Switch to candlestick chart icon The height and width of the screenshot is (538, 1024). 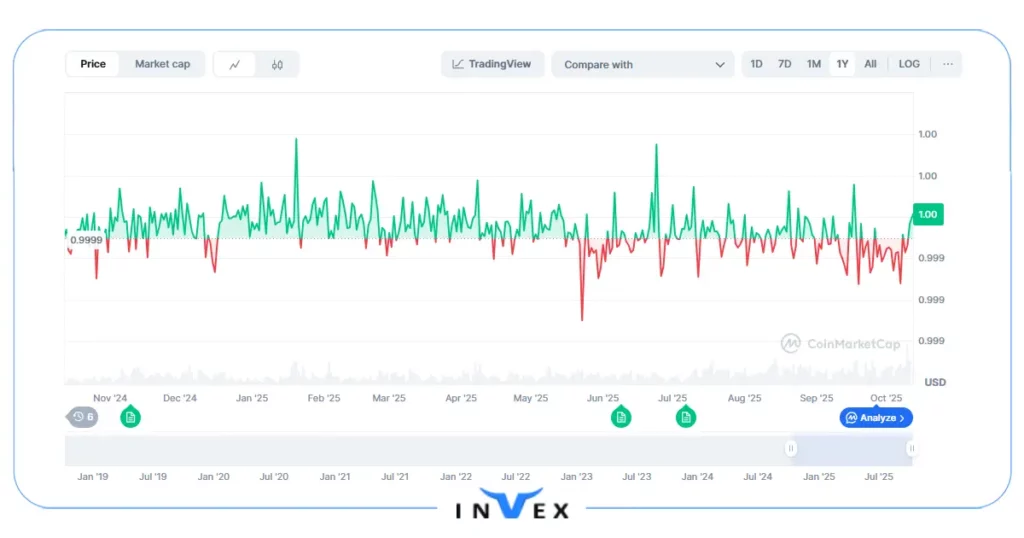point(277,65)
